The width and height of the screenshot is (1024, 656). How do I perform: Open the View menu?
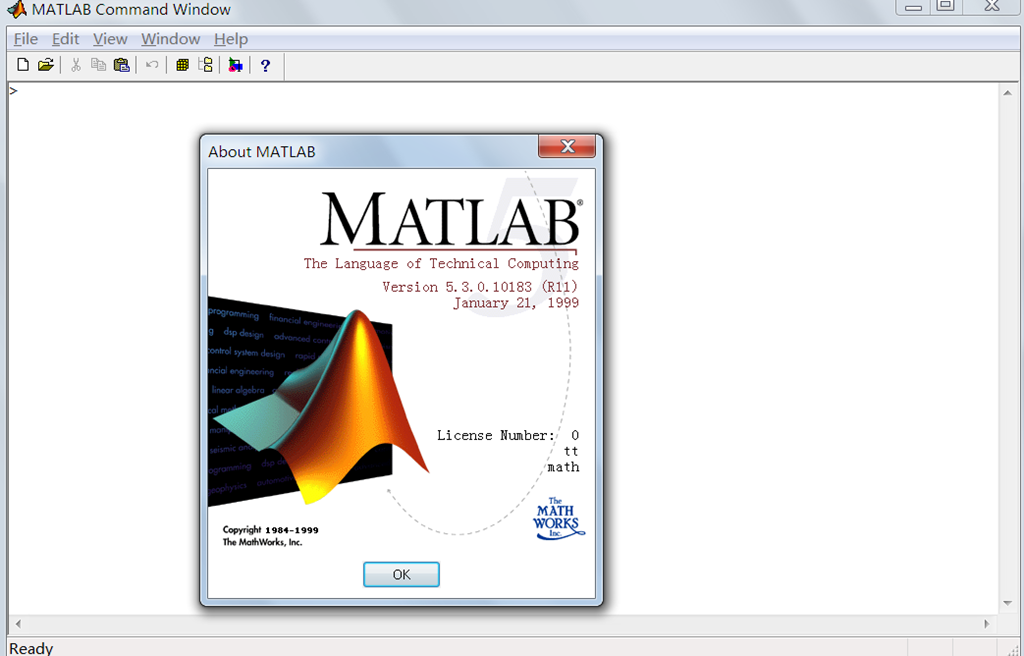110,39
